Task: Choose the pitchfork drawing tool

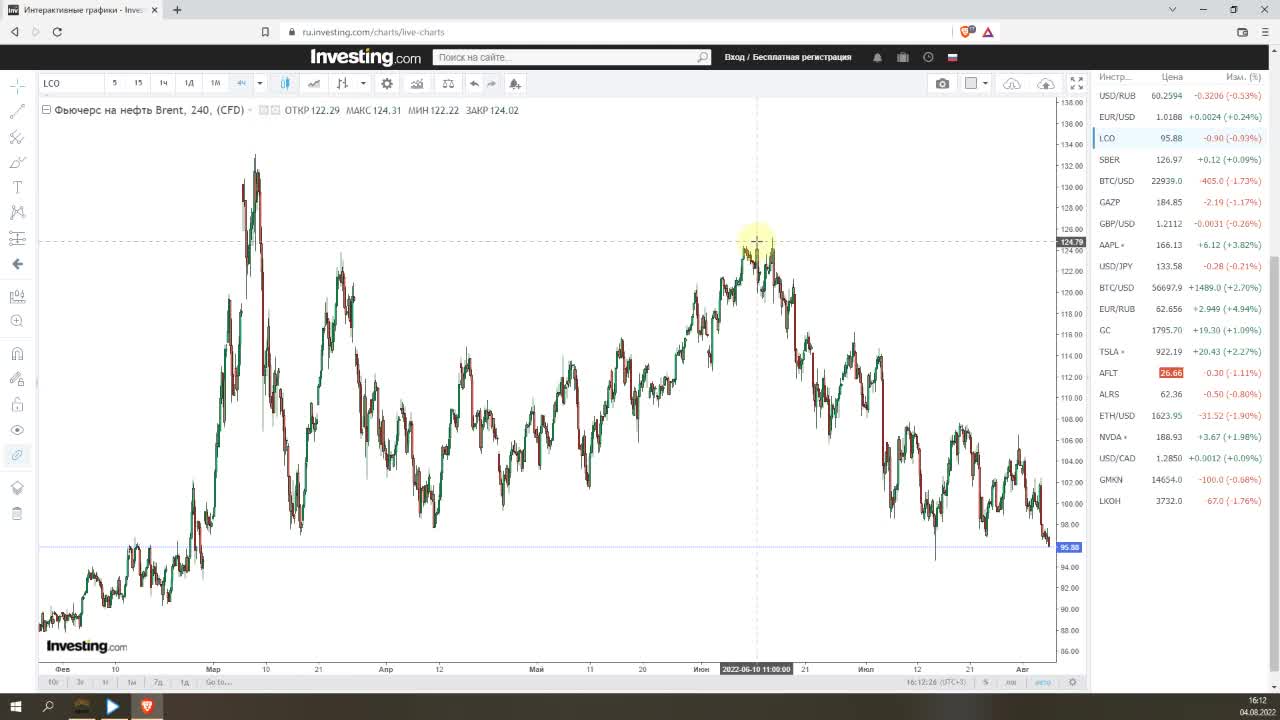Action: click(17, 137)
